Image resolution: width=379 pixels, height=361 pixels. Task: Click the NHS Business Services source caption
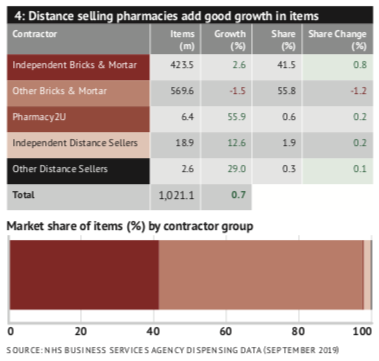tap(173, 350)
